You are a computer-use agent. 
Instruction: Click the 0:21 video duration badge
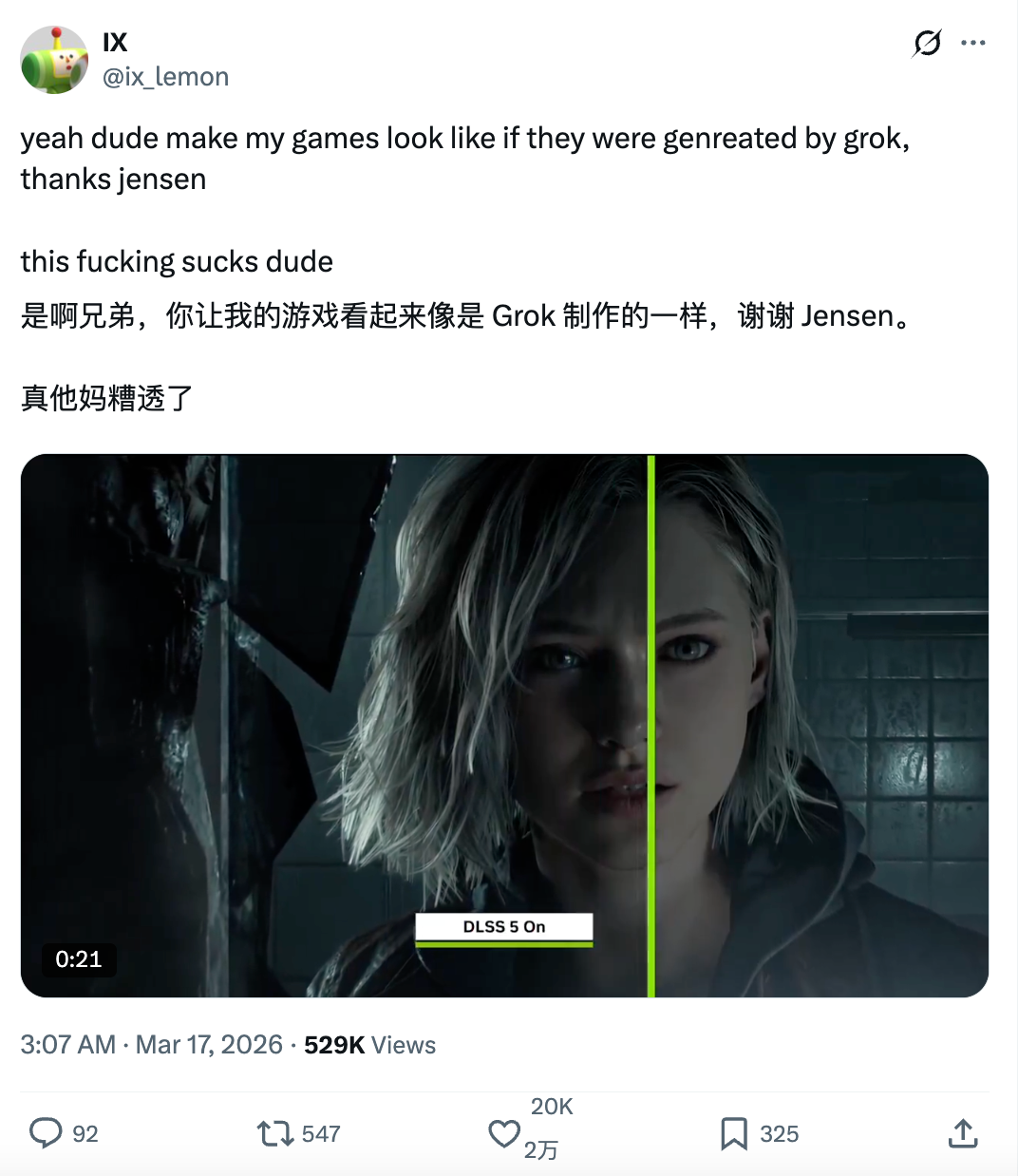click(x=79, y=959)
